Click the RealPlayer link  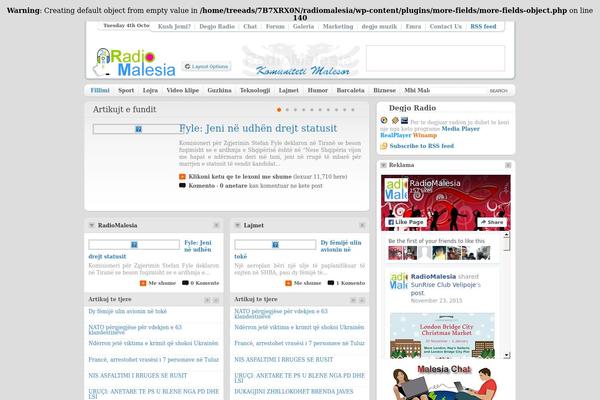[x=396, y=135]
